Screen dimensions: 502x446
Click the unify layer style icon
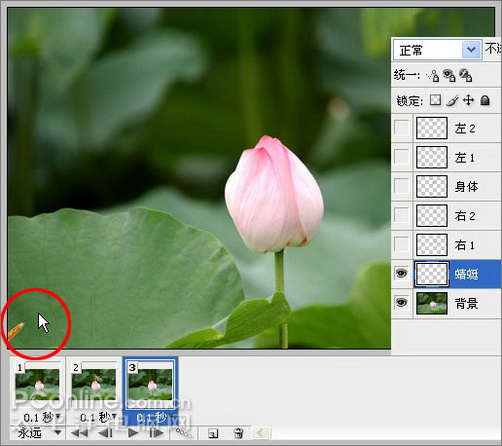tap(466, 76)
